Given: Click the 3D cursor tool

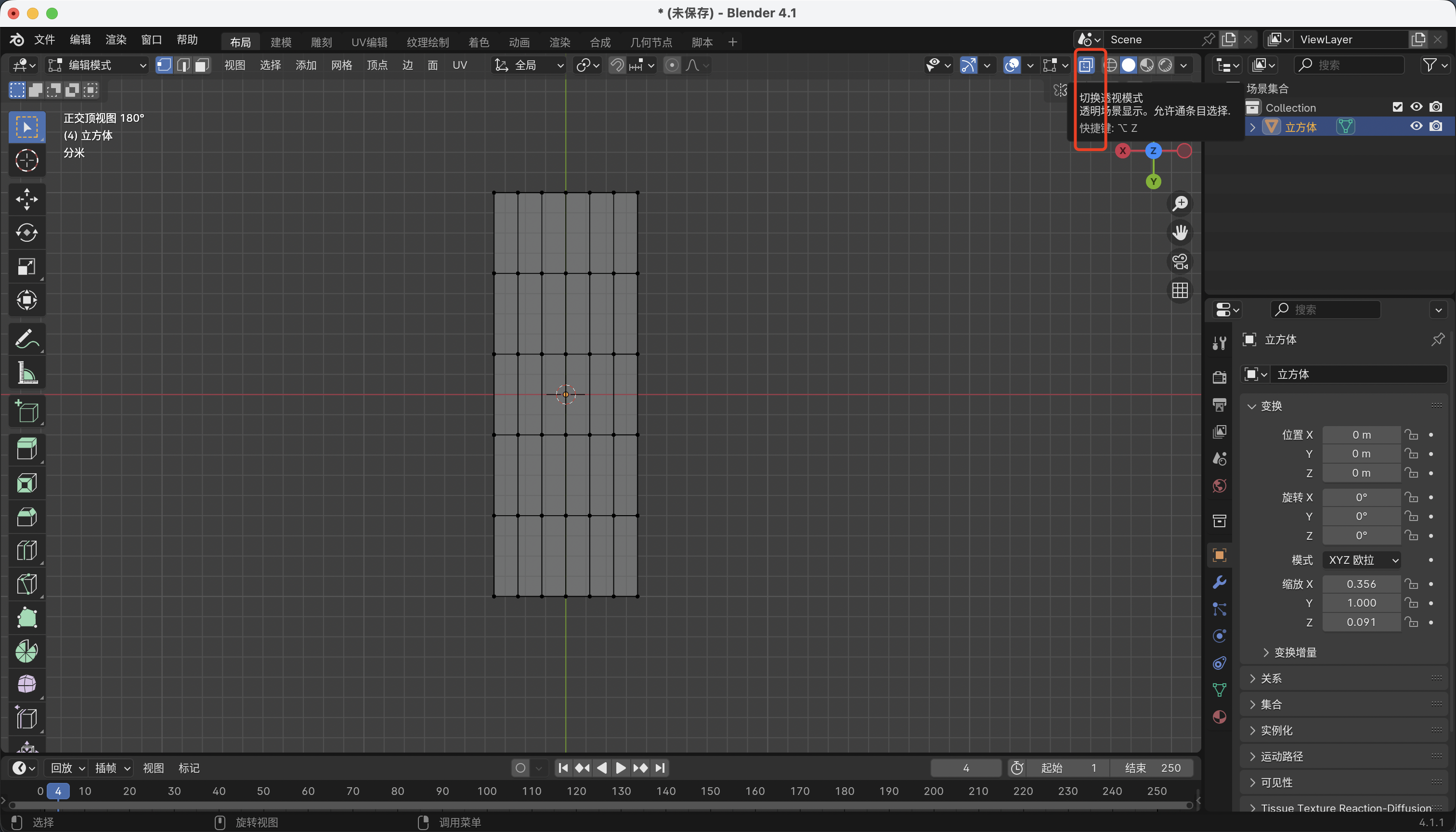Looking at the screenshot, I should 26,160.
